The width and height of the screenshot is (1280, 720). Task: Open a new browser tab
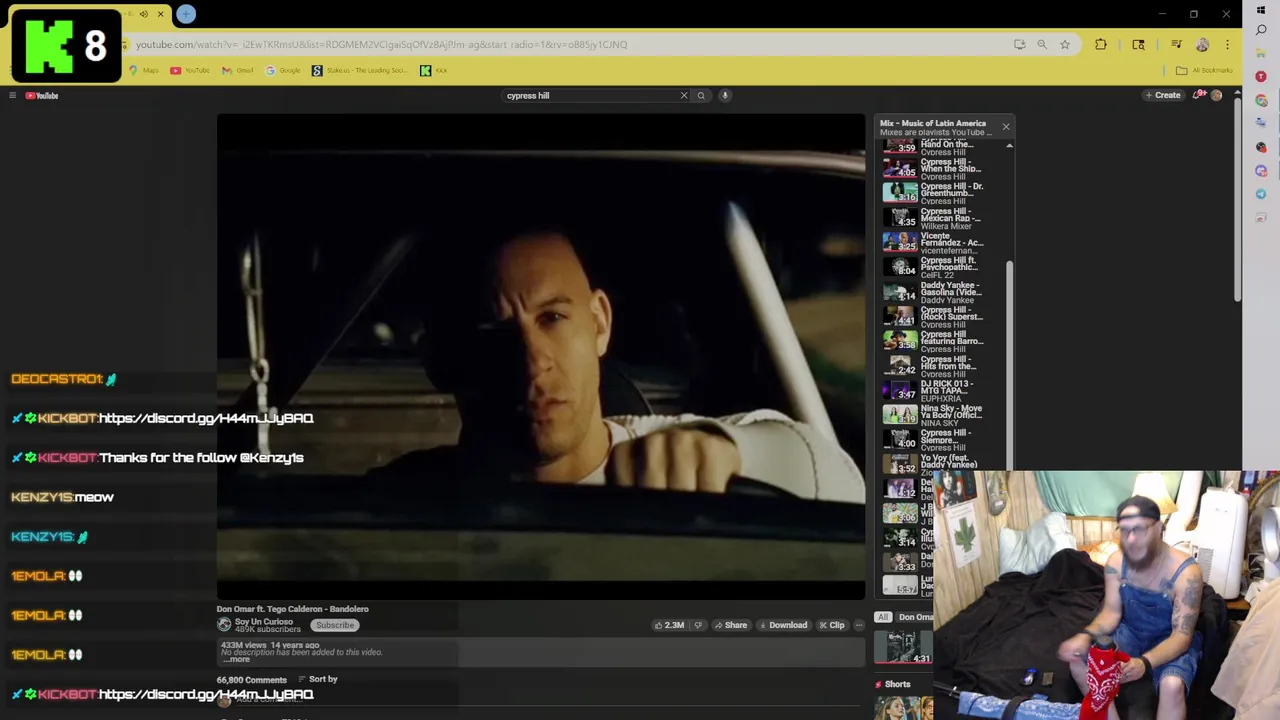click(x=186, y=14)
